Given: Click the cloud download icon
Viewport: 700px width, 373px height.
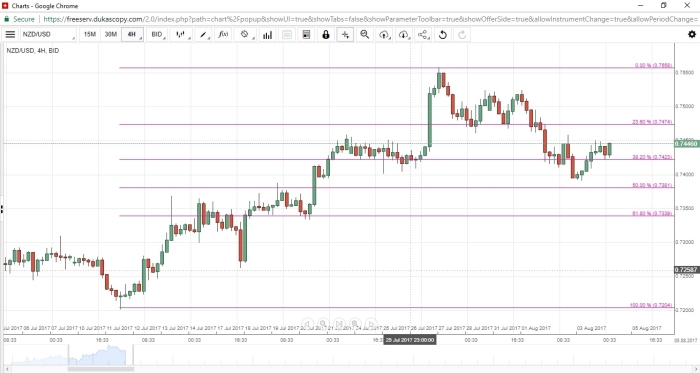Looking at the screenshot, I should pos(404,34).
